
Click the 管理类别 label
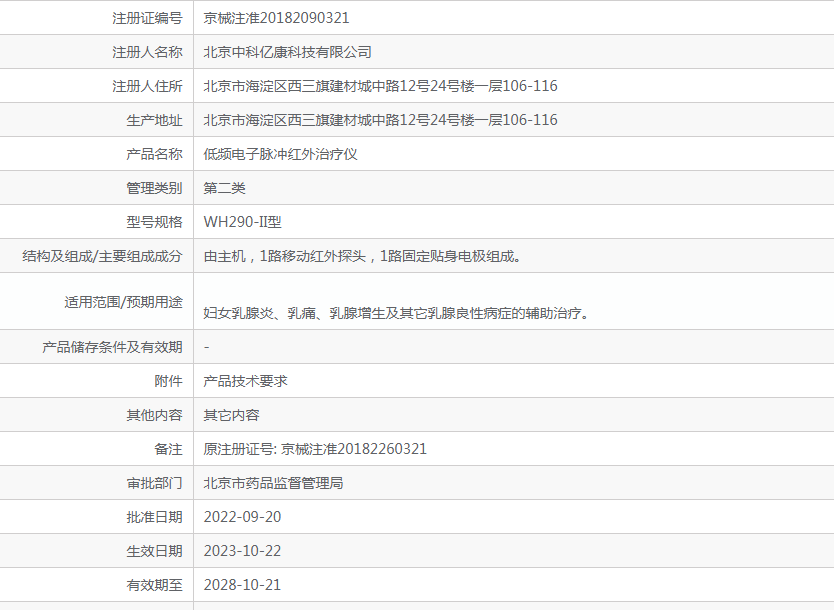154,188
